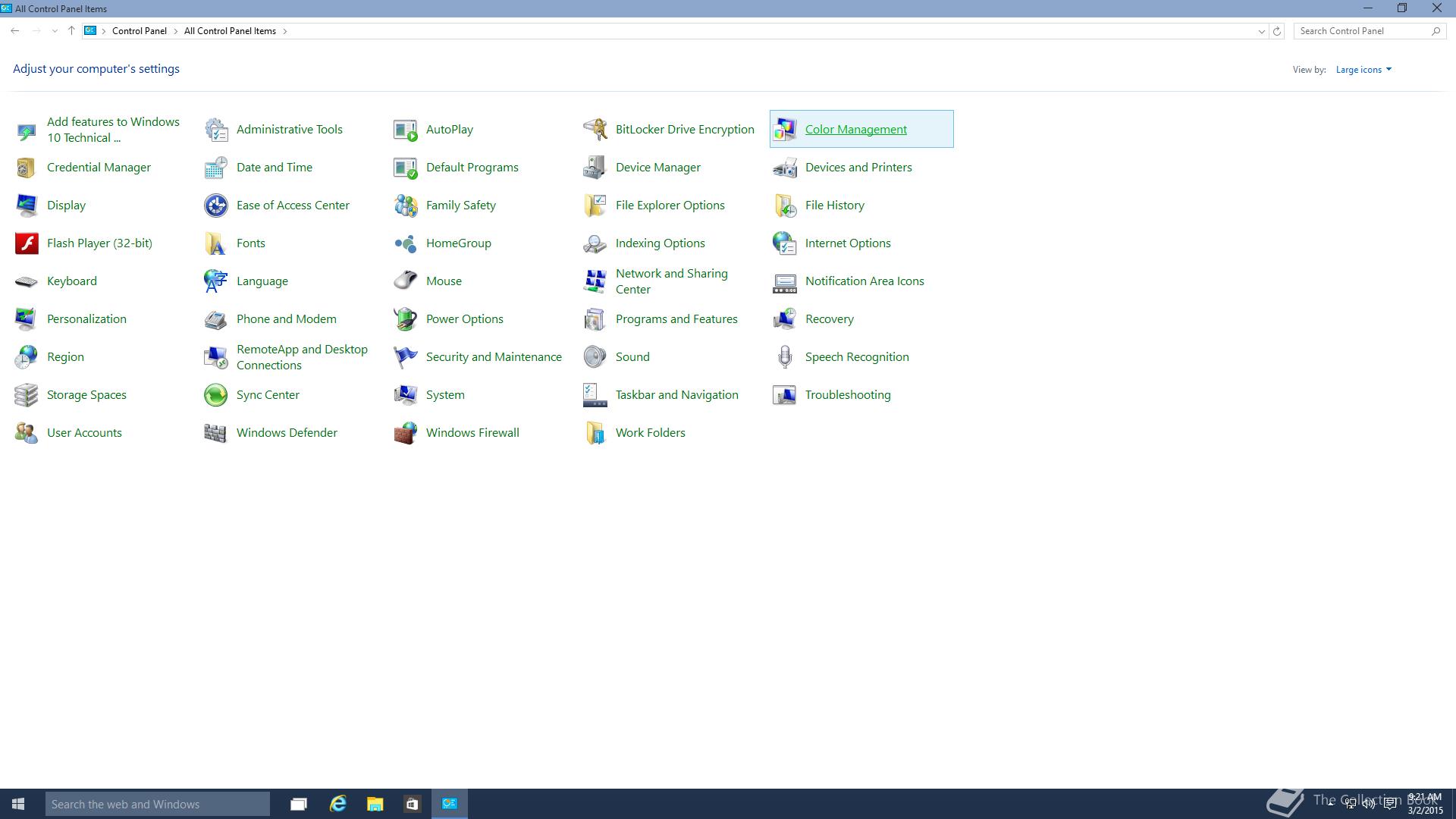Open the Fonts folder icon
The image size is (1456, 819).
tap(216, 243)
